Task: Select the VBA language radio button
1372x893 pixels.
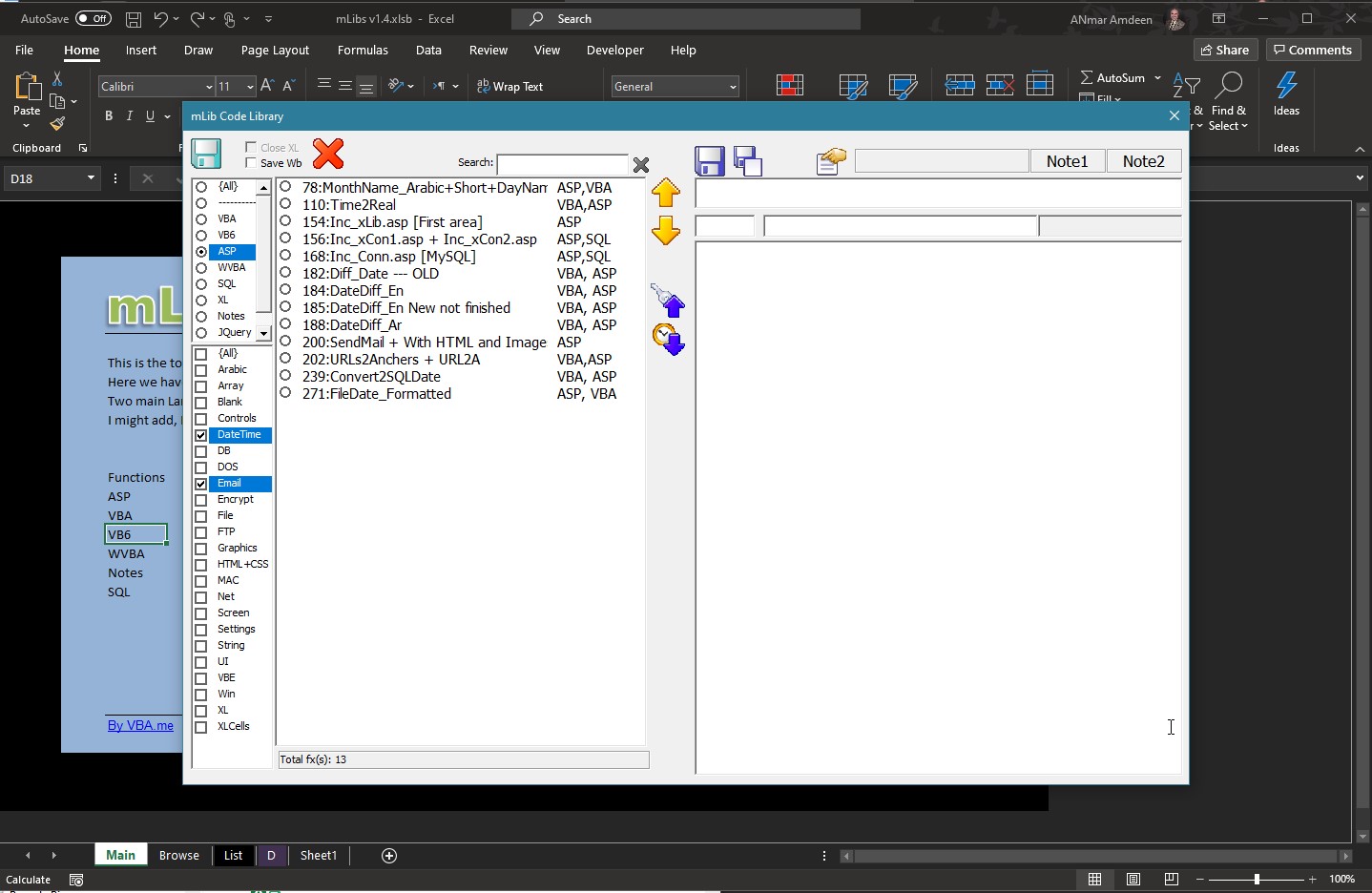Action: 201,219
